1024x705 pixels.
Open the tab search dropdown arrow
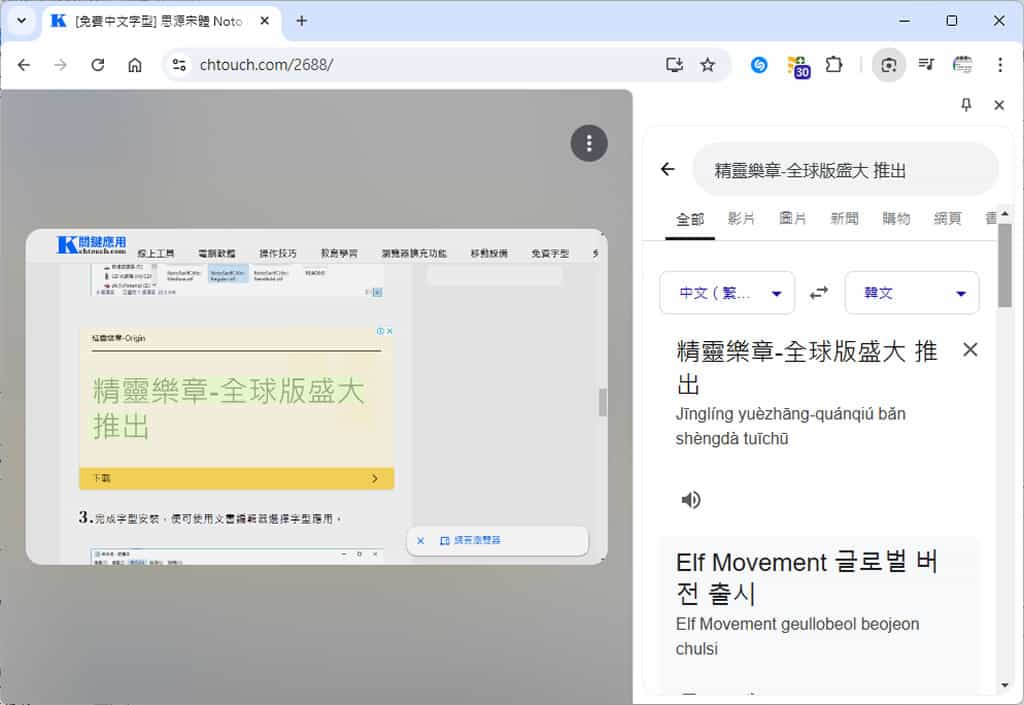22,21
